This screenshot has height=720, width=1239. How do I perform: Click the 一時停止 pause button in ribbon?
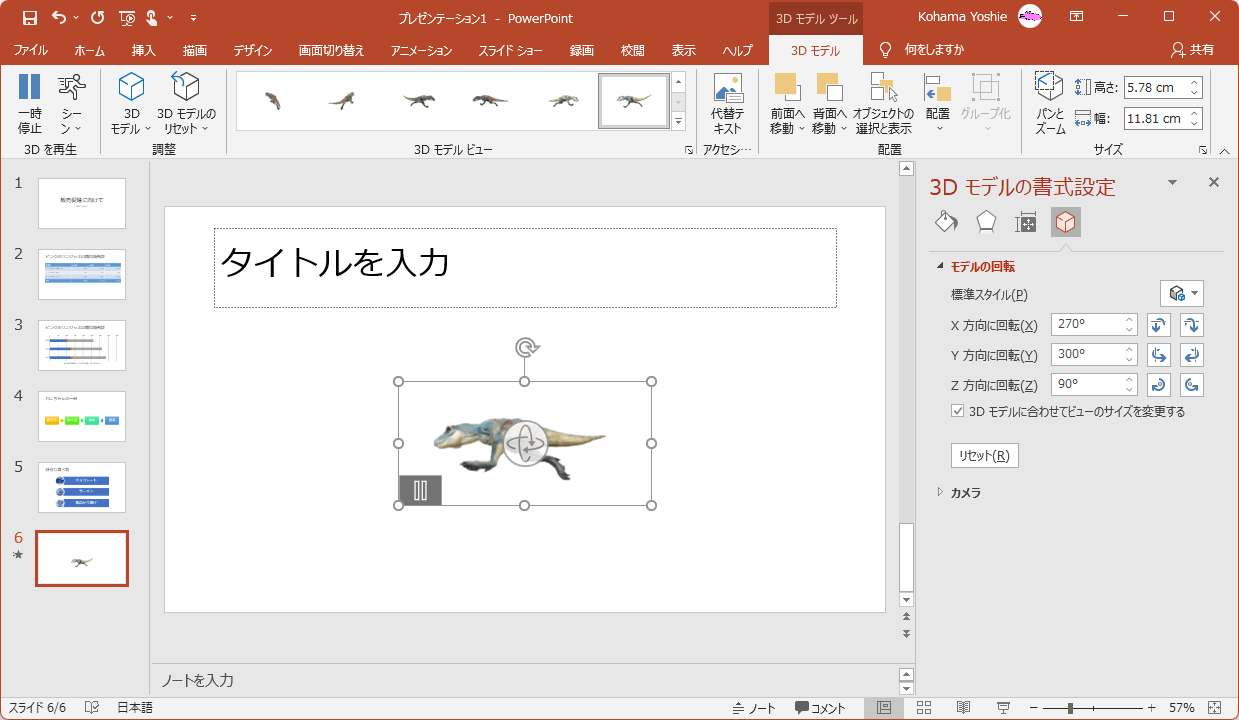click(x=30, y=103)
